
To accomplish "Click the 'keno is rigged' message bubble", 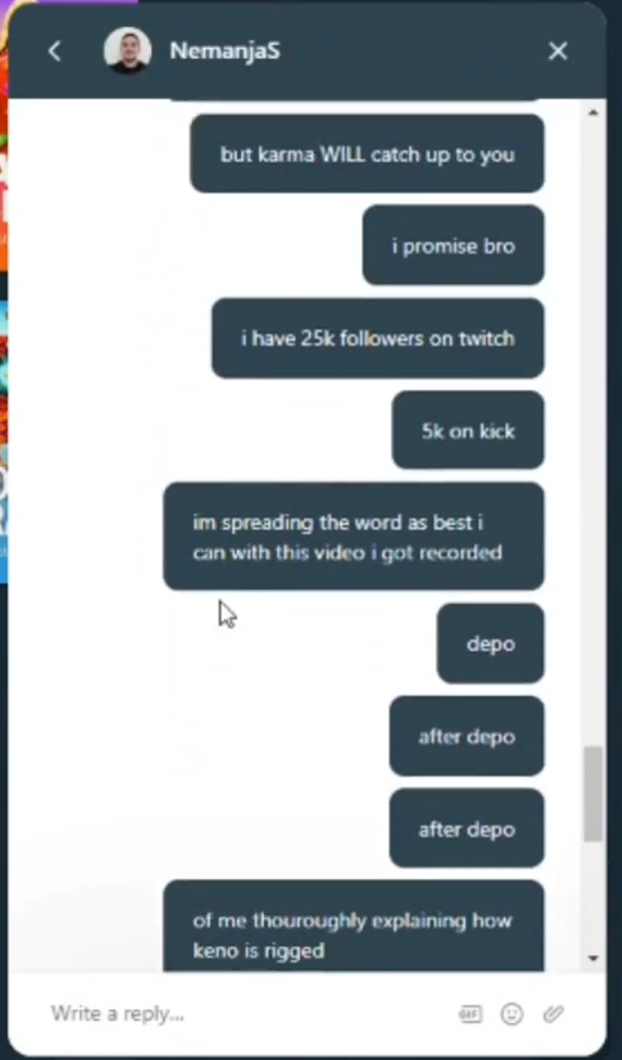I will 354,926.
